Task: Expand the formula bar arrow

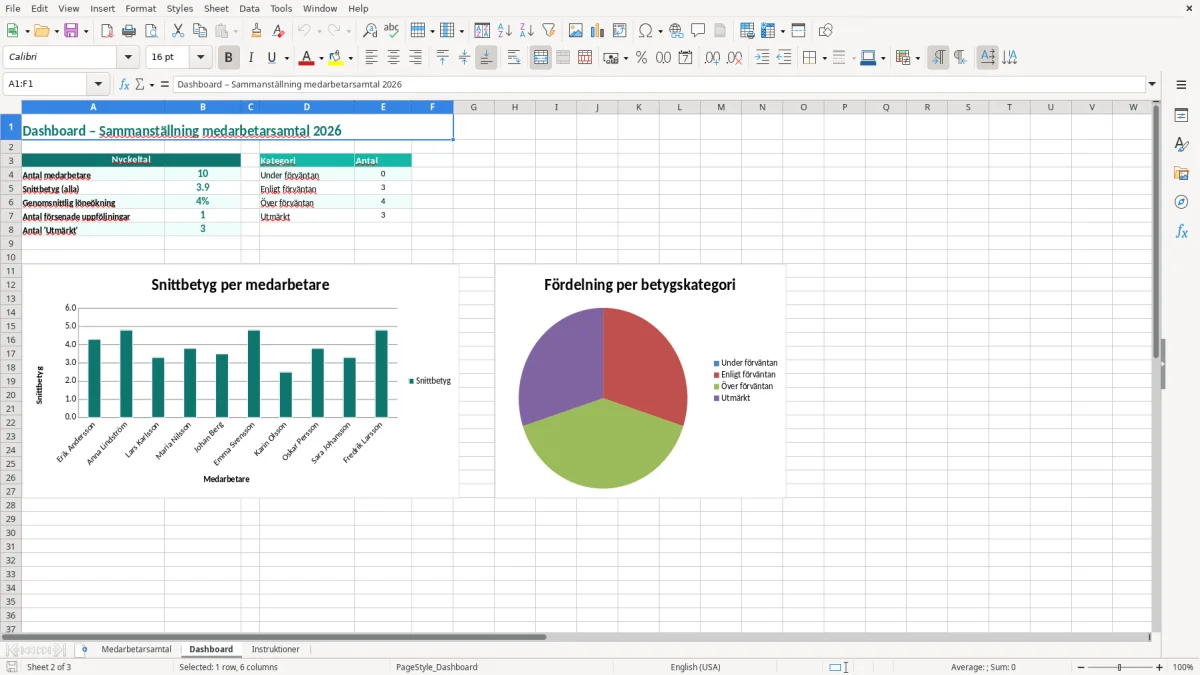Action: (x=1153, y=84)
